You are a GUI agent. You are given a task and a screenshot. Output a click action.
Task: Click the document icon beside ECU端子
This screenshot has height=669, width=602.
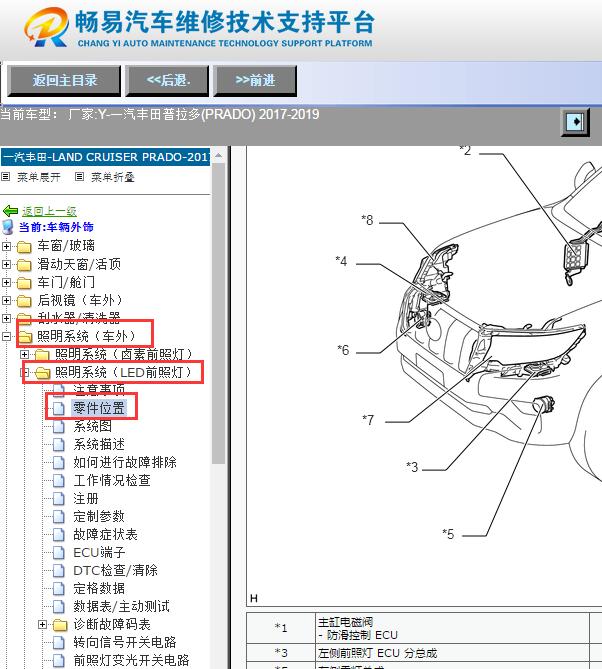[58, 553]
